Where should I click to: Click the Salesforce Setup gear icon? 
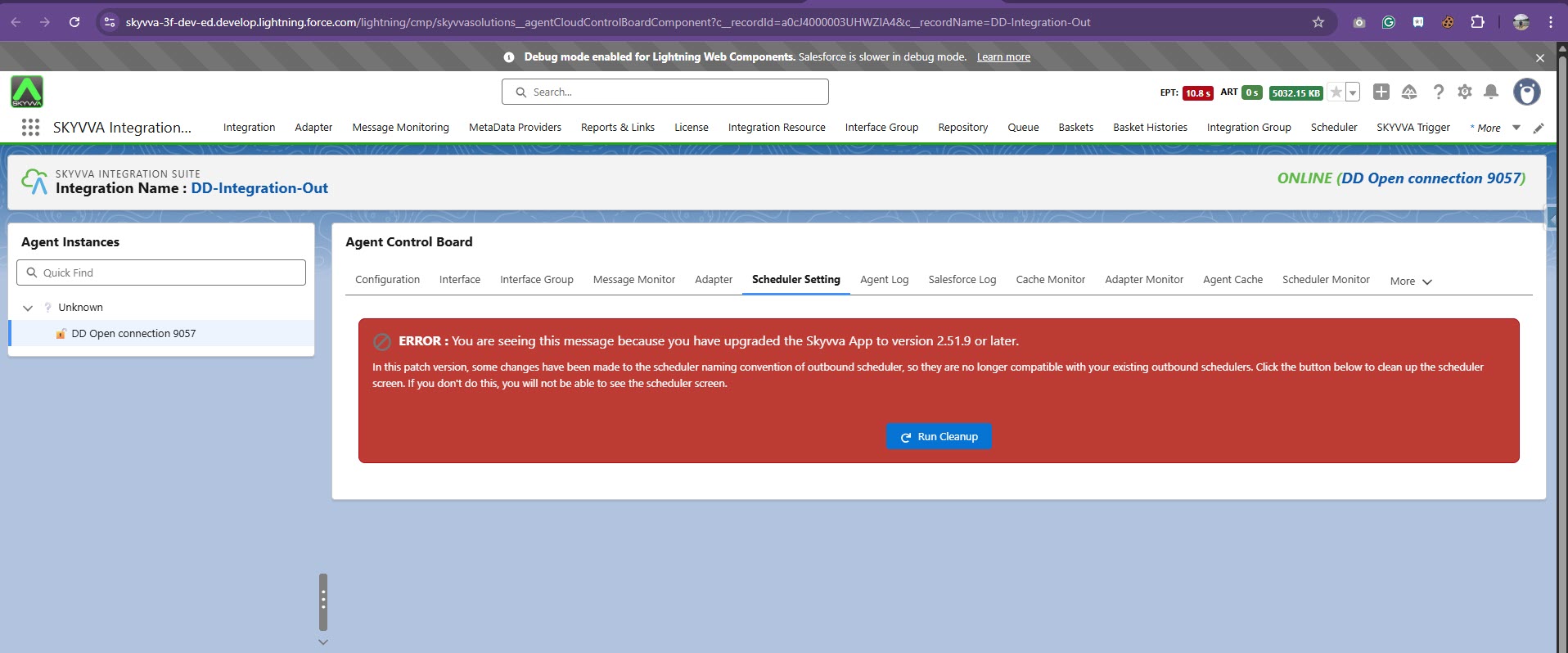[1465, 92]
